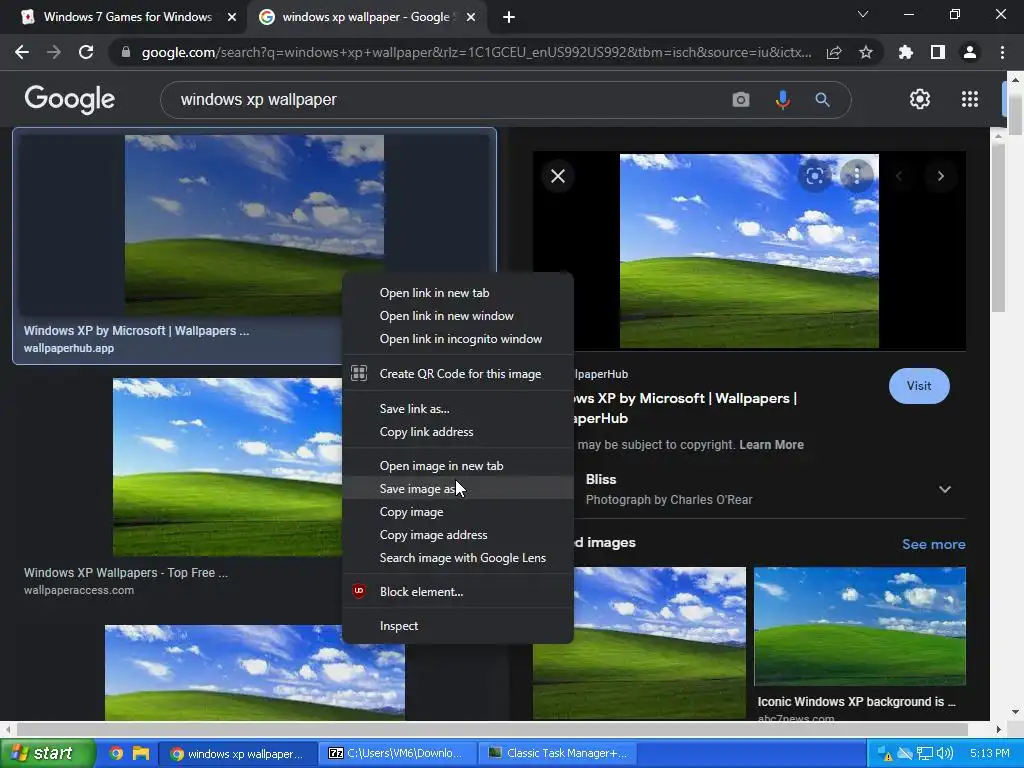Open the Google apps grid

[970, 99]
